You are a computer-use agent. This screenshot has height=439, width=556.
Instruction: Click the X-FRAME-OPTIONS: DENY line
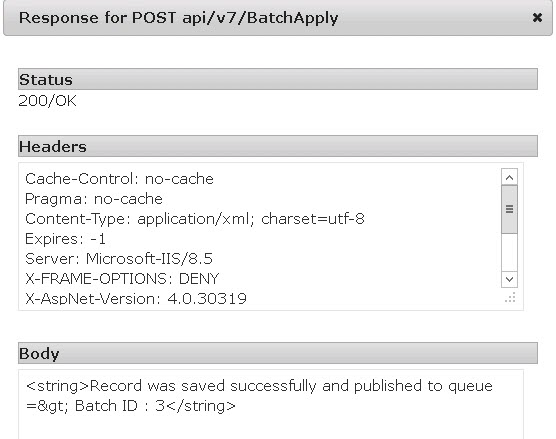coord(122,279)
